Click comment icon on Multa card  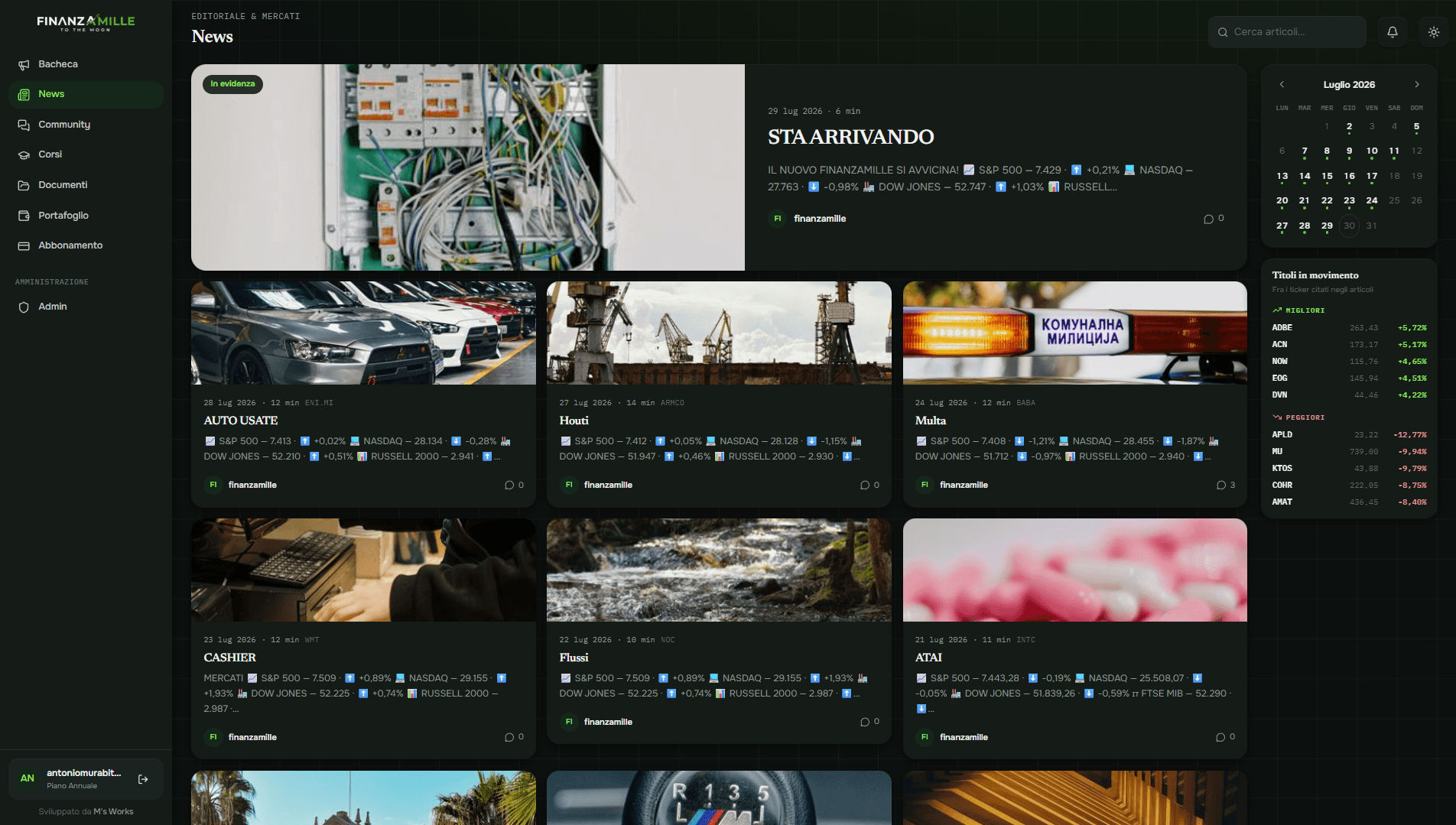point(1221,485)
